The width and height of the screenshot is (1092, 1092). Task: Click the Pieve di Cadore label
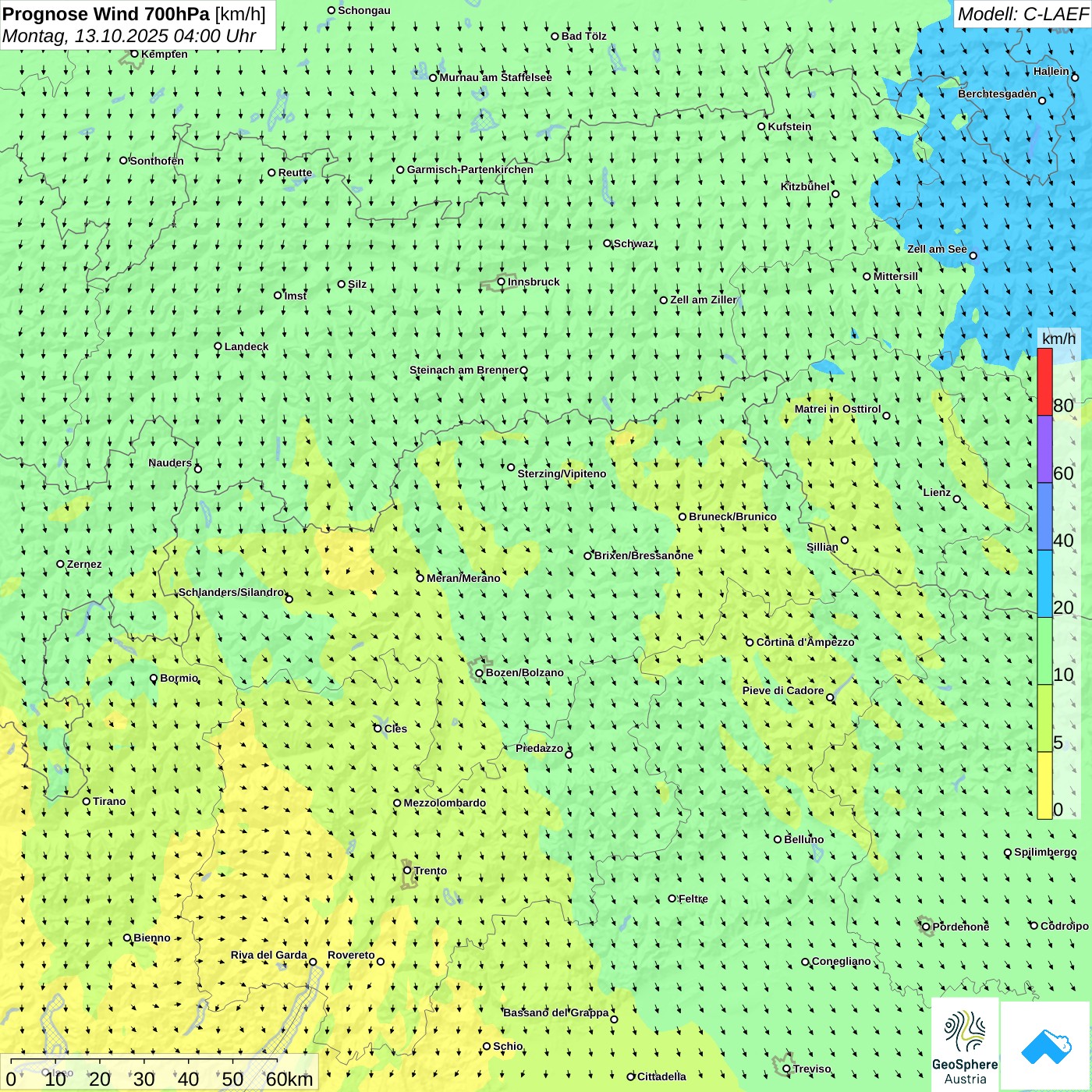click(783, 690)
